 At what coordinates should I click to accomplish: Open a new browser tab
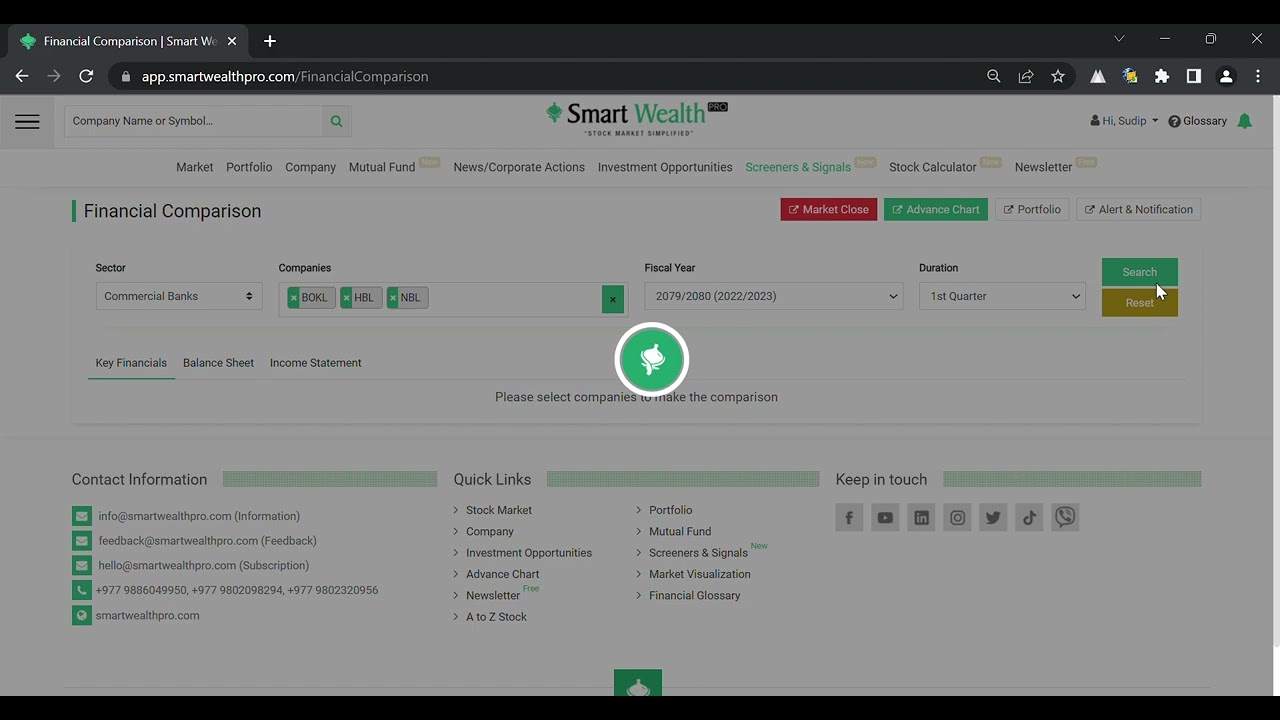point(270,41)
